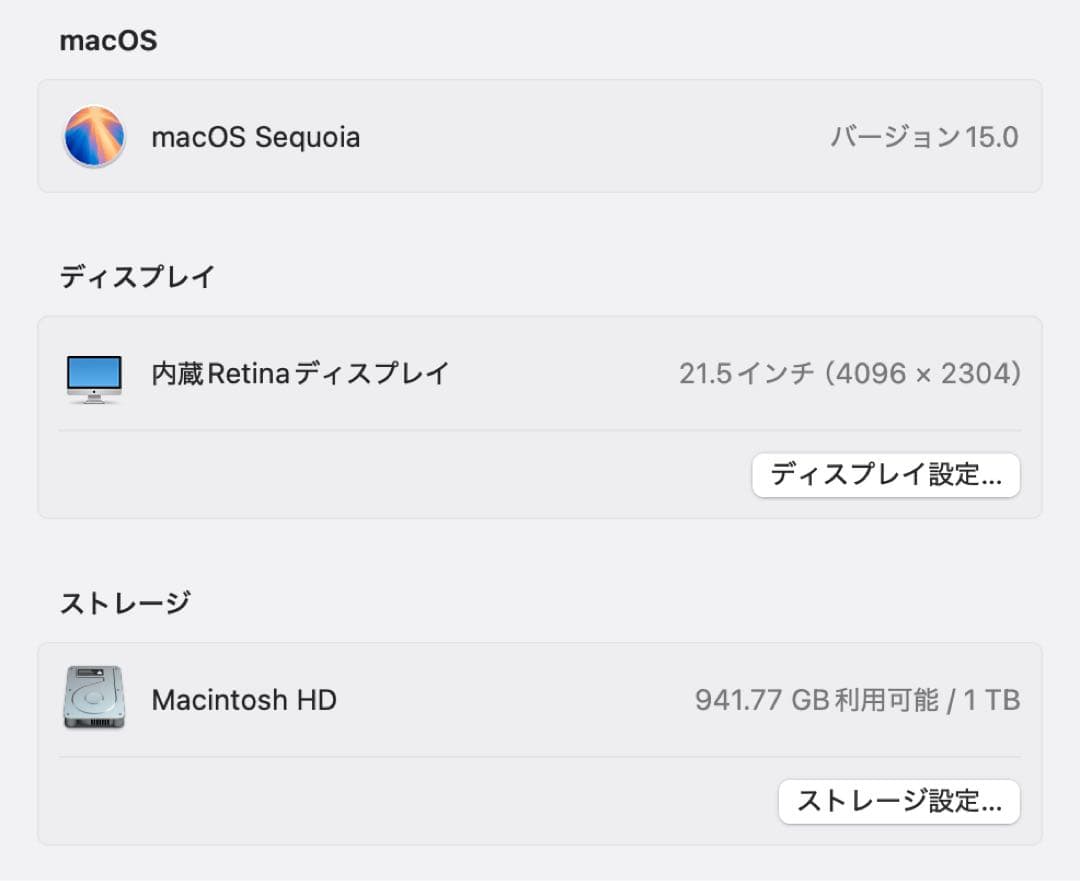The height and width of the screenshot is (881, 1080).
Task: Click the 15.0 version number
Action: coord(994,137)
